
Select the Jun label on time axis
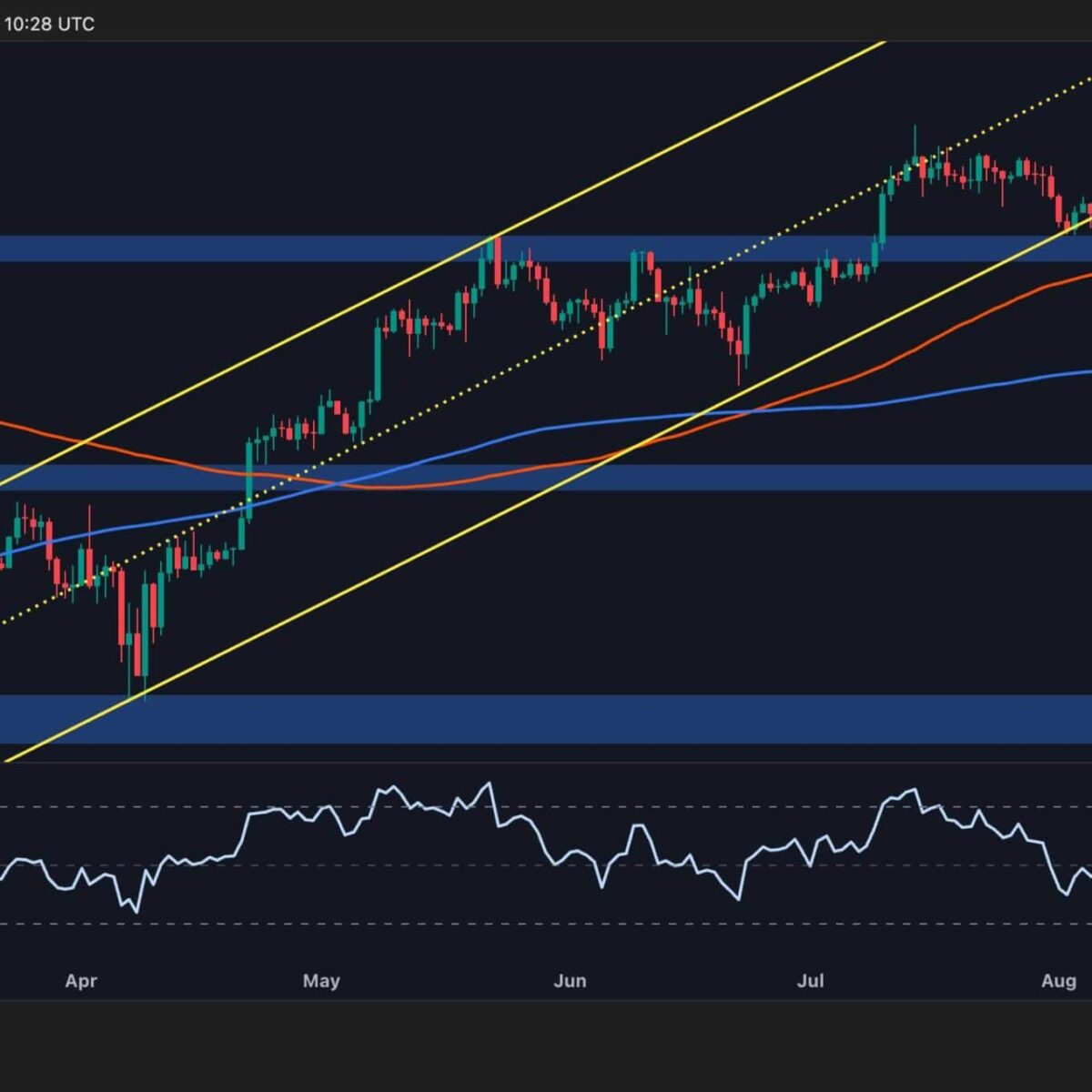(570, 981)
